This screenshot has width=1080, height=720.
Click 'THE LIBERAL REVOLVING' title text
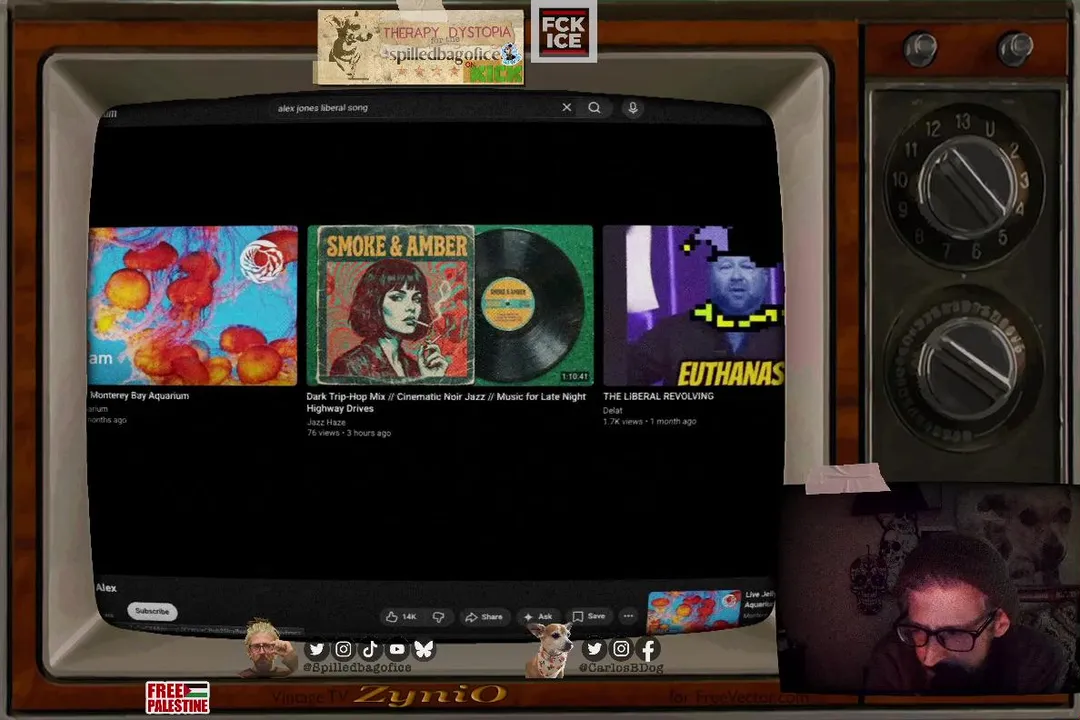click(x=658, y=396)
